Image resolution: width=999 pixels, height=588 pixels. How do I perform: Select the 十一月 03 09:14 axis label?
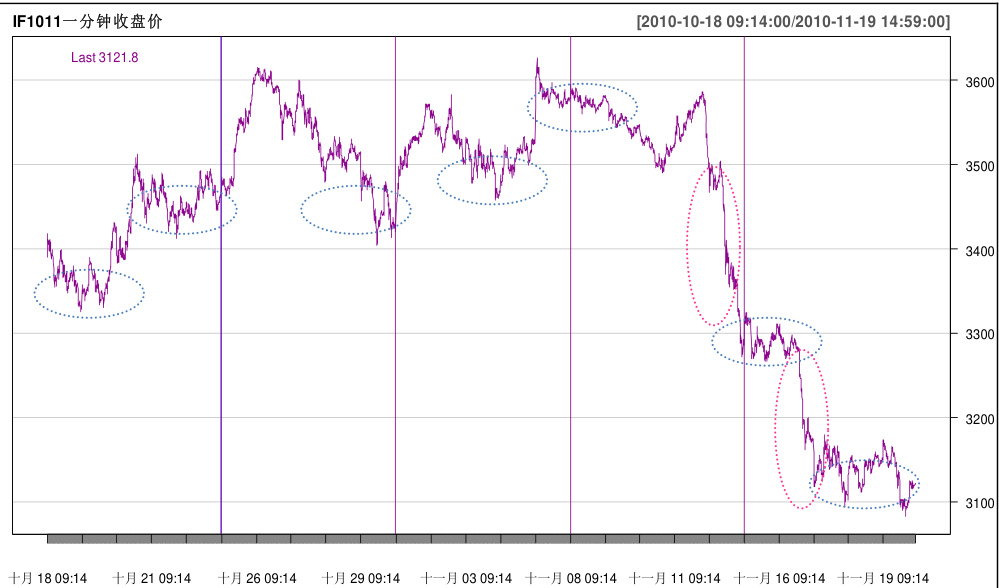tap(467, 578)
